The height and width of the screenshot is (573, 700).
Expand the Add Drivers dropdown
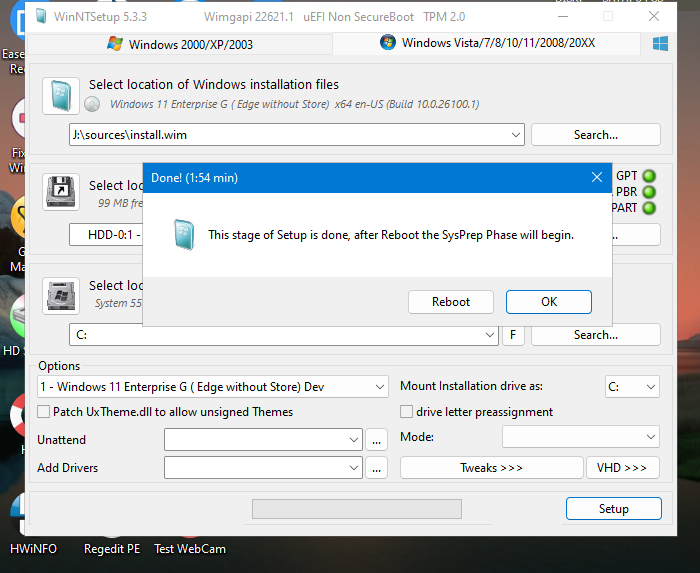pyautogui.click(x=263, y=468)
